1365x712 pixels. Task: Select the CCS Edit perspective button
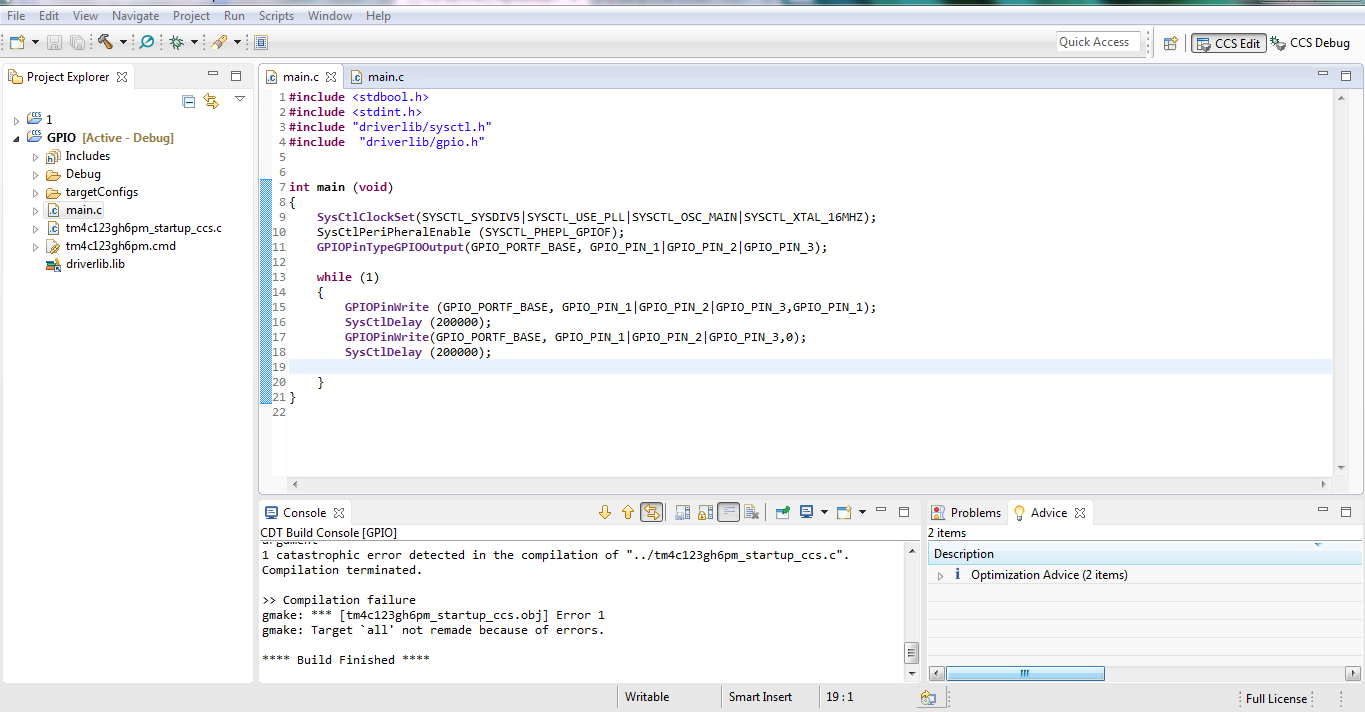pyautogui.click(x=1228, y=43)
